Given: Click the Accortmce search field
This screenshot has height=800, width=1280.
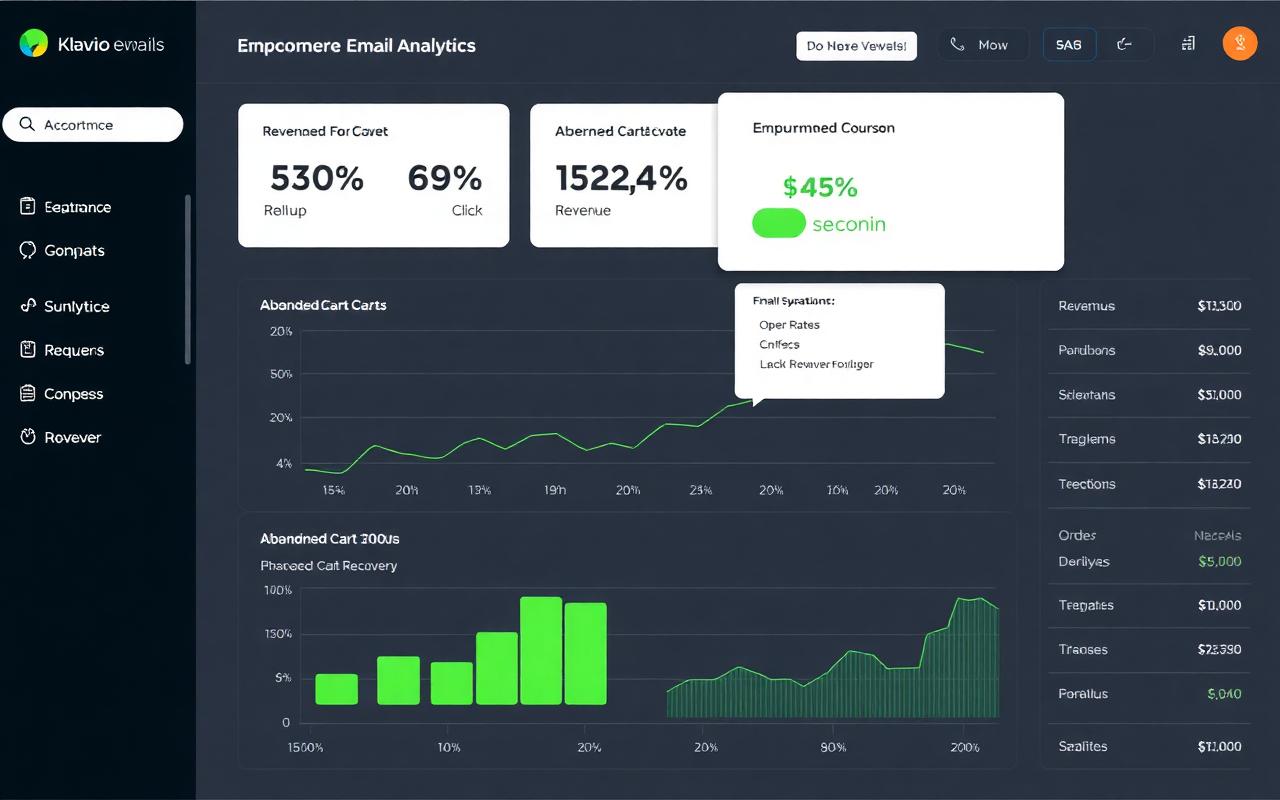Looking at the screenshot, I should coord(92,124).
